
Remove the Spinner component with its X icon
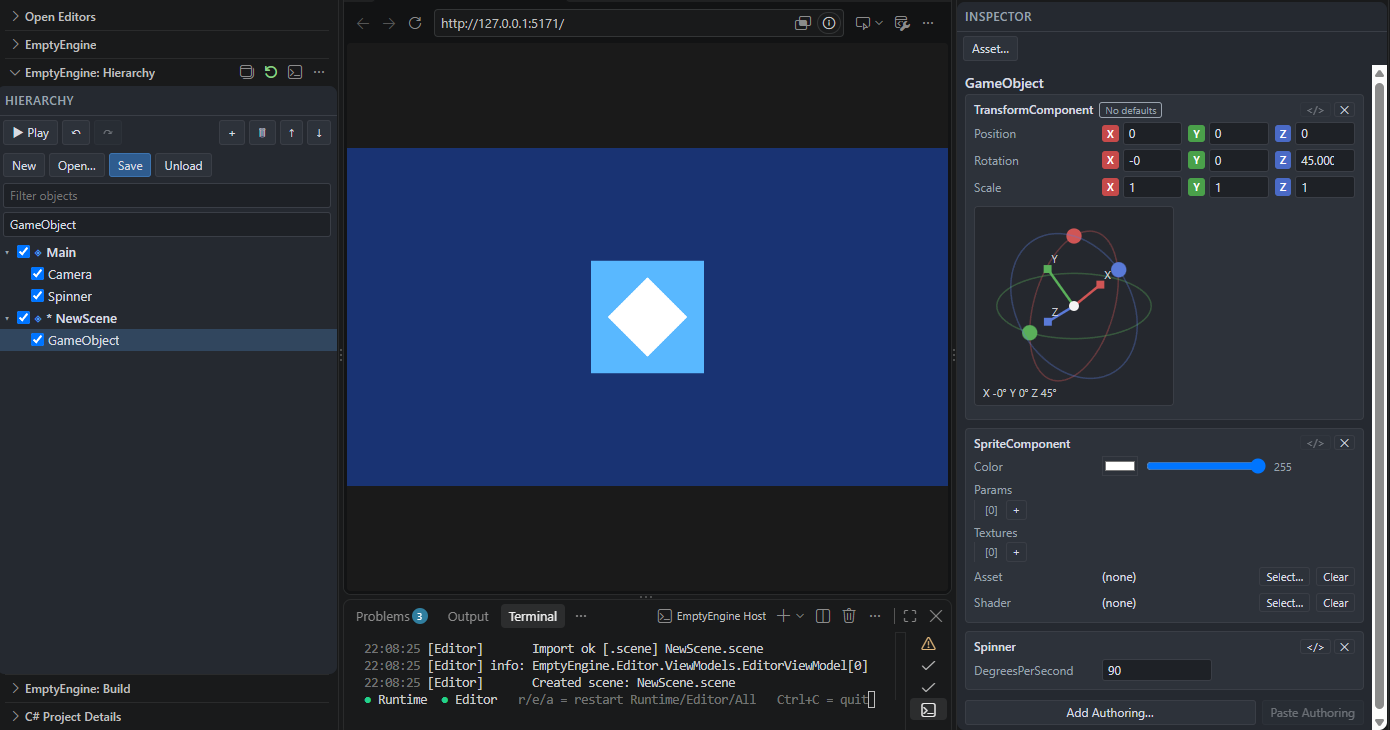pyautogui.click(x=1345, y=647)
